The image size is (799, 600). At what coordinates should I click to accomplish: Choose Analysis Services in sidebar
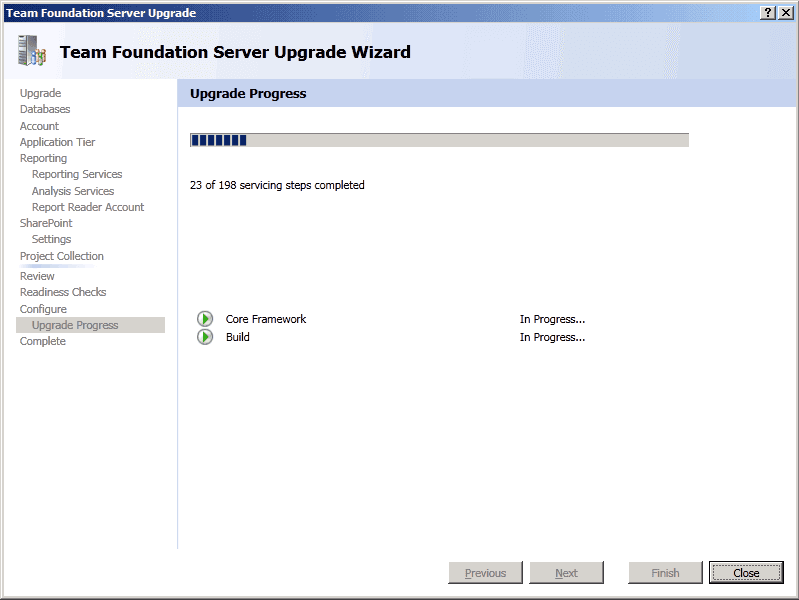[73, 191]
